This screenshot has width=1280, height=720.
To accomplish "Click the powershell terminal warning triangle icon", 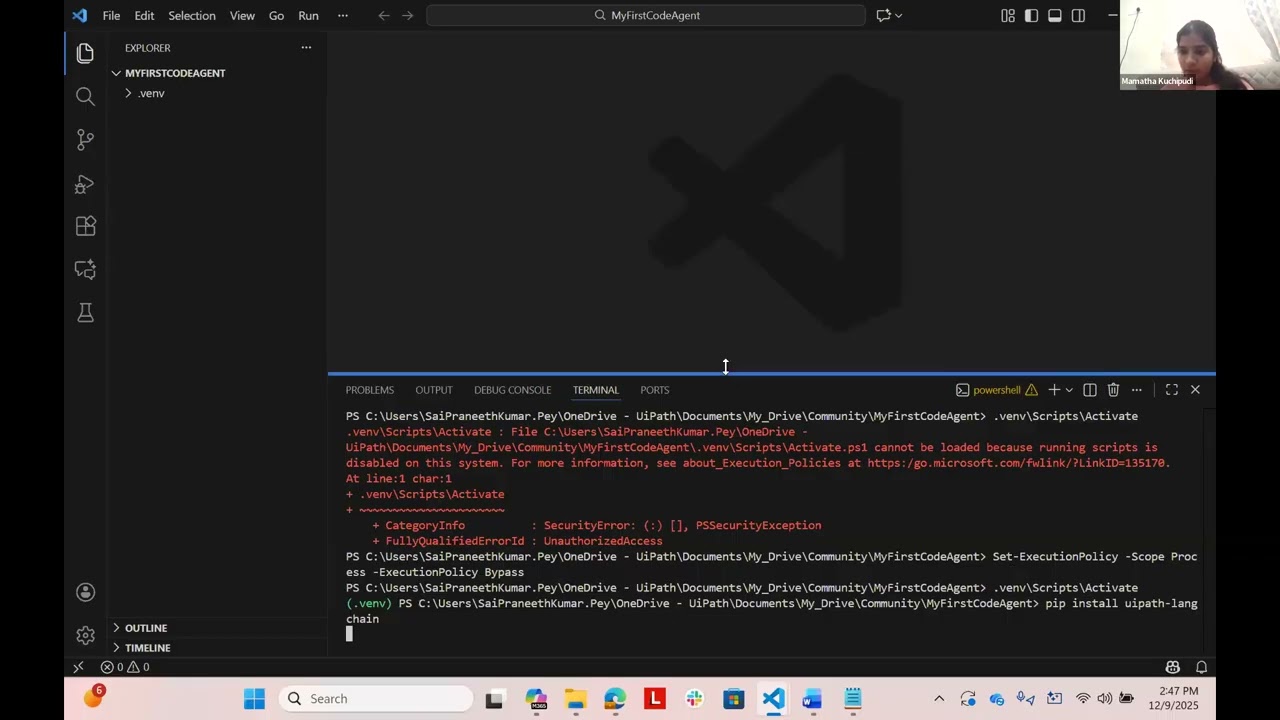I will (1031, 390).
